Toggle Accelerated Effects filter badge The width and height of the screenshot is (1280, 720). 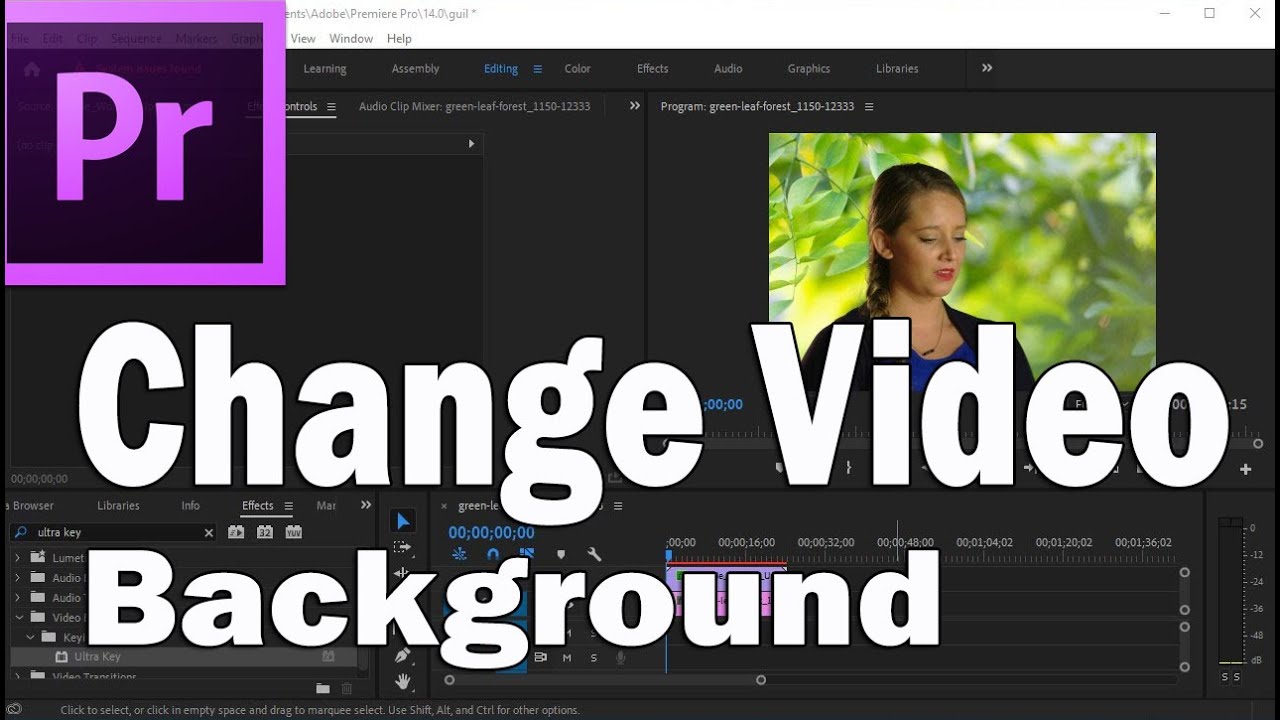pos(236,532)
